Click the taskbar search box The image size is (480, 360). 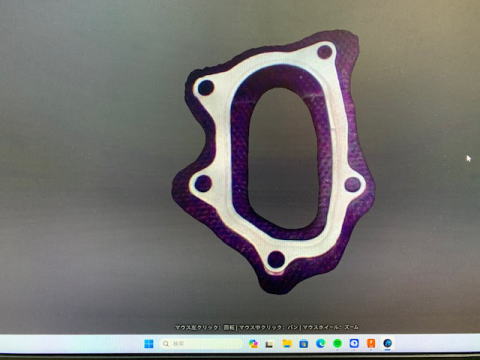click(201, 344)
